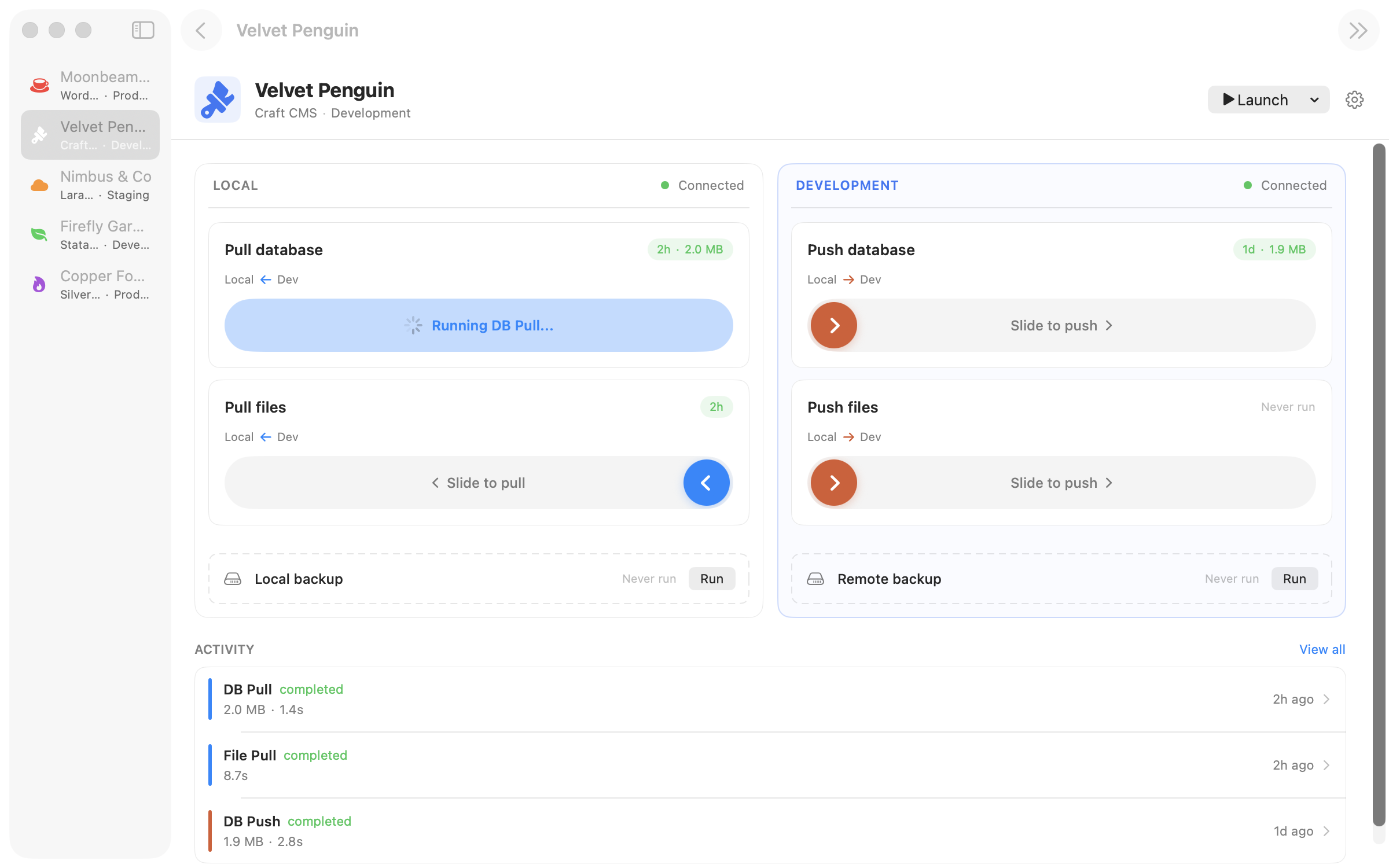Click the double-chevron expand icon at top right
The width and height of the screenshot is (1389, 868).
(x=1358, y=30)
